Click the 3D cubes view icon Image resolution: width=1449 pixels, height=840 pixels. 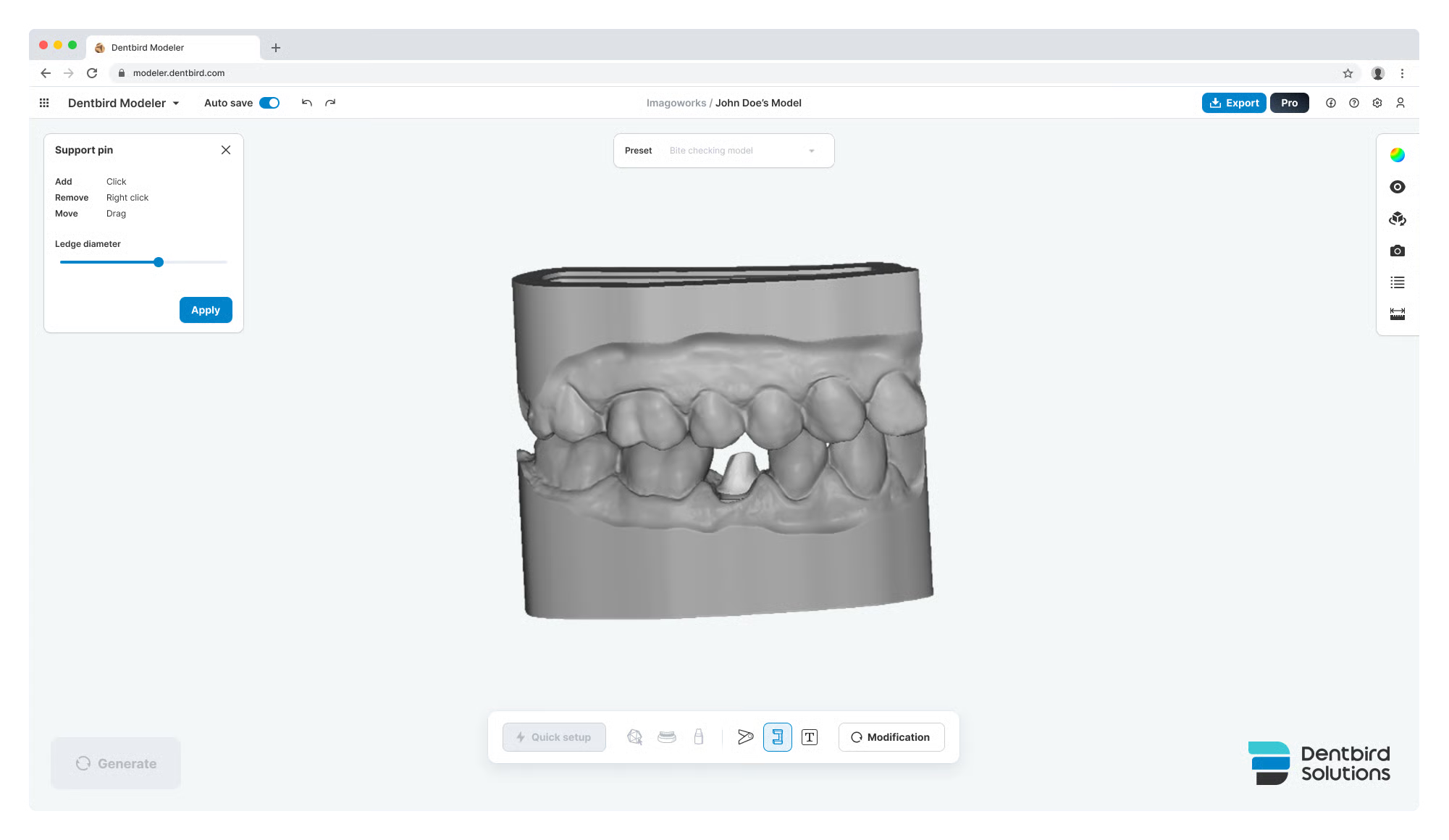tap(1397, 219)
